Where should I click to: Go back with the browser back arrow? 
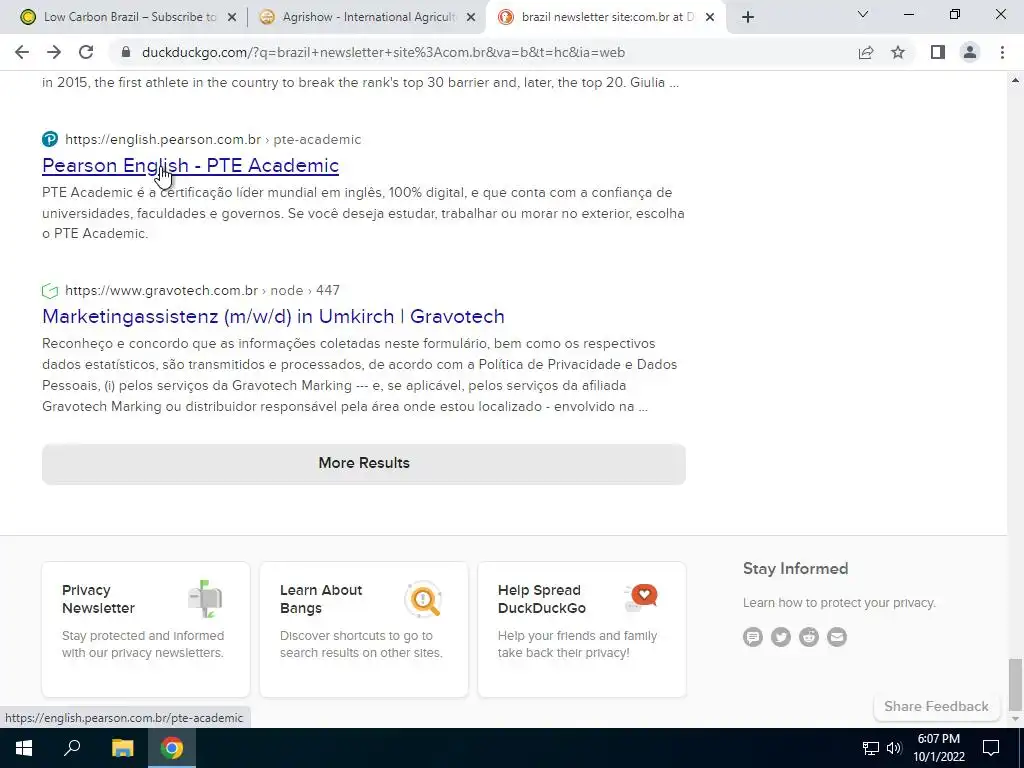pos(22,52)
